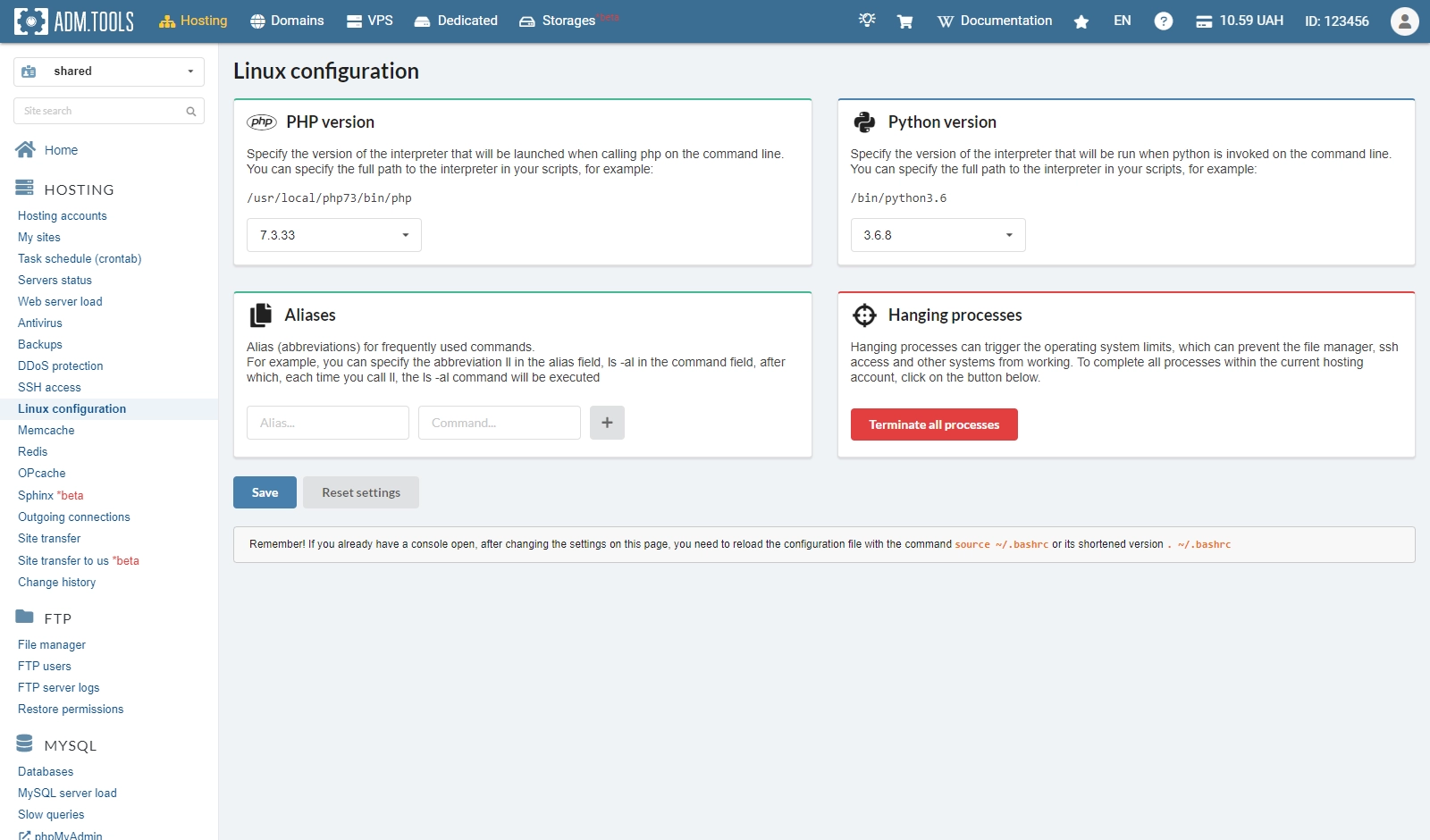Open SSH access in sidebar

click(x=49, y=387)
